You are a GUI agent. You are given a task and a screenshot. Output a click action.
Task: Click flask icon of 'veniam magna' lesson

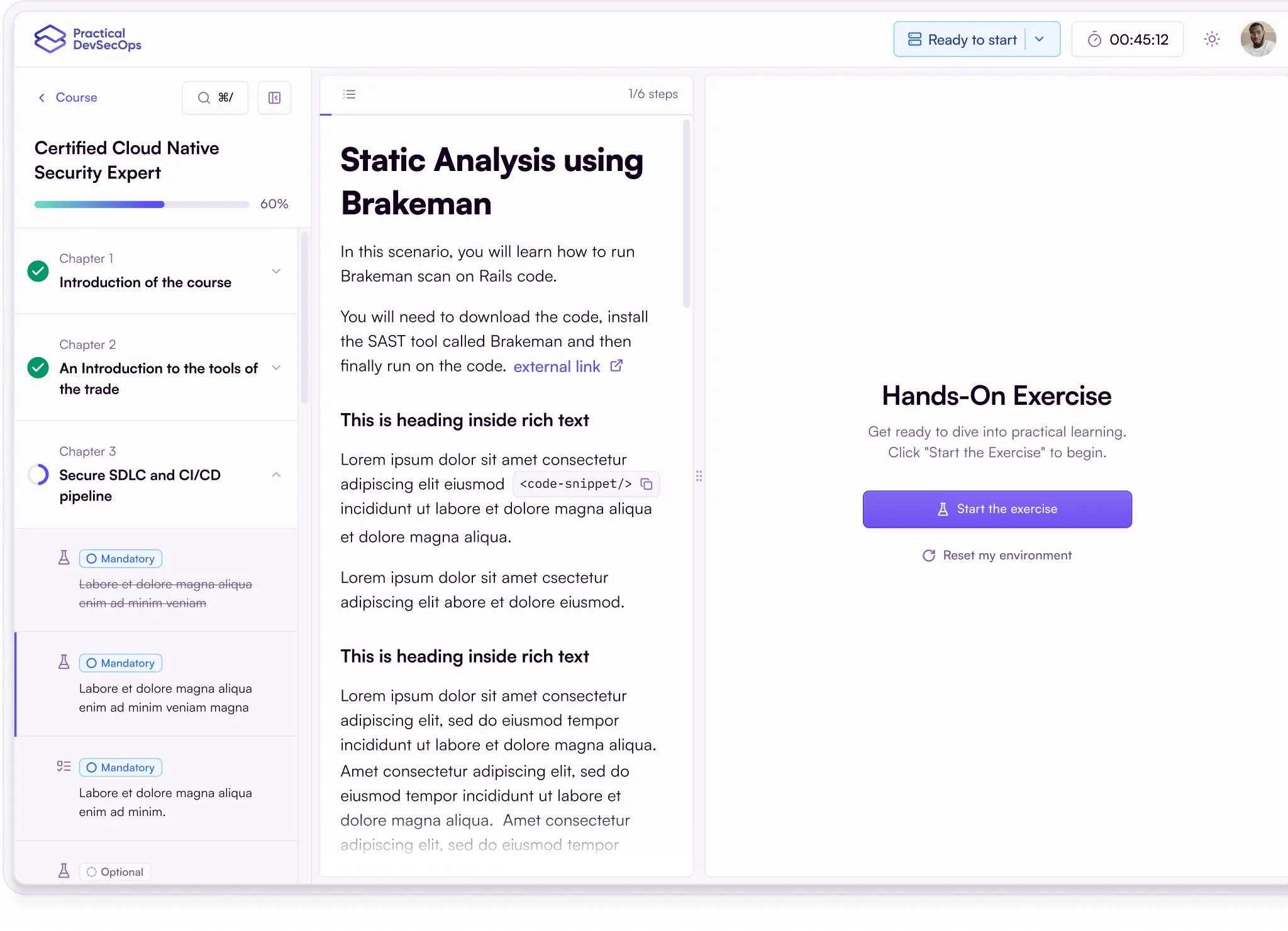tap(64, 662)
